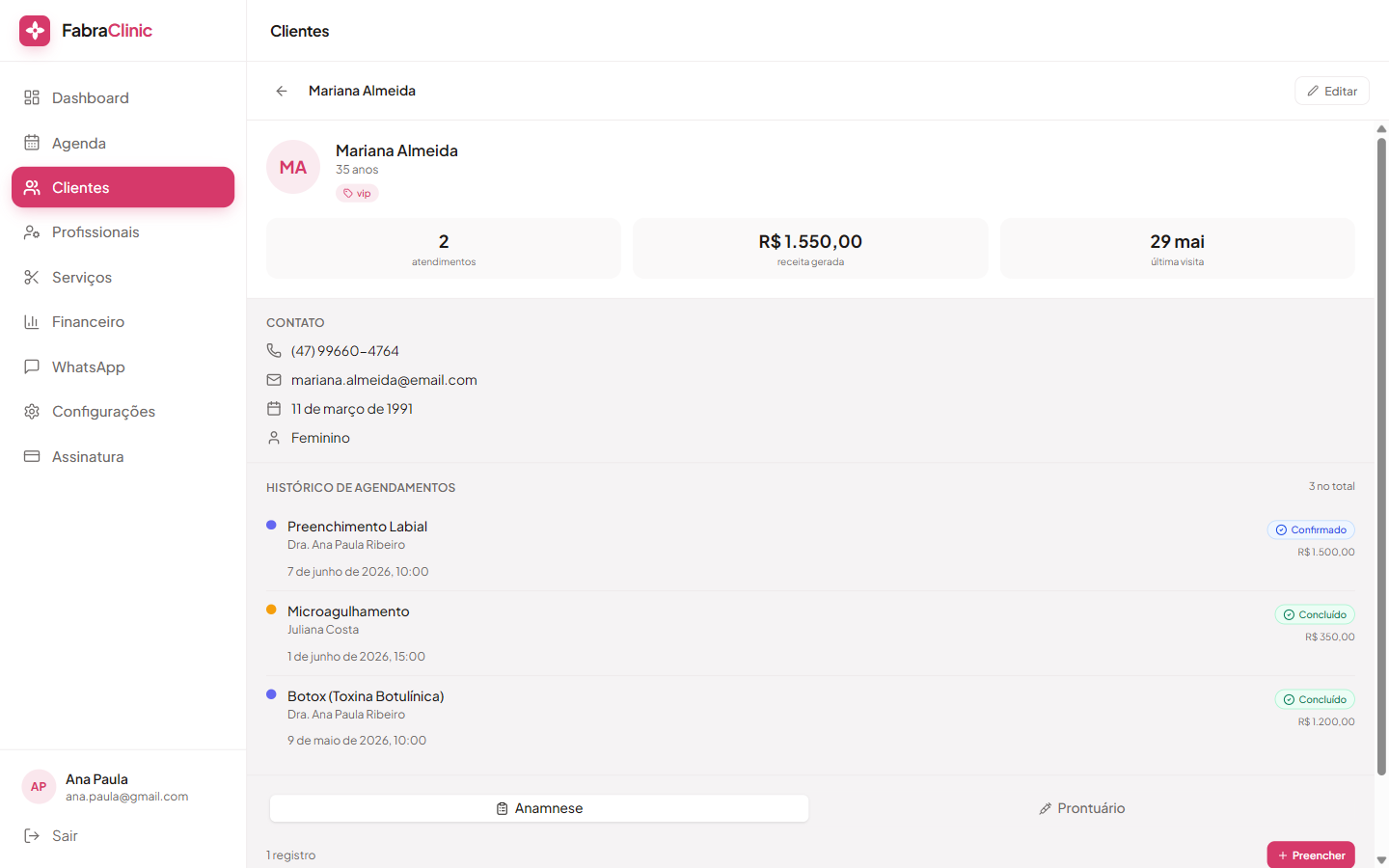Click the R$ 1.200,00 price
The width and height of the screenshot is (1389, 868).
click(x=1326, y=722)
